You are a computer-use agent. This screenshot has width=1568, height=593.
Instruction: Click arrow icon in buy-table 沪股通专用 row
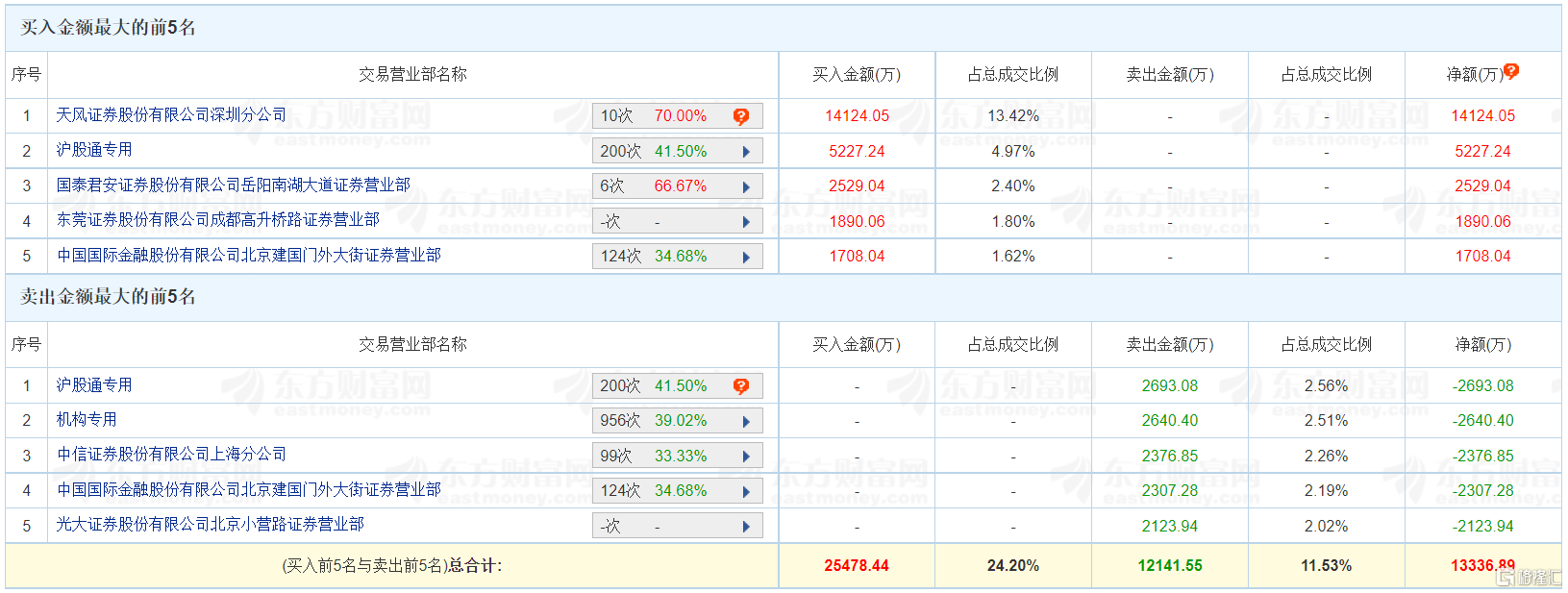click(x=746, y=152)
